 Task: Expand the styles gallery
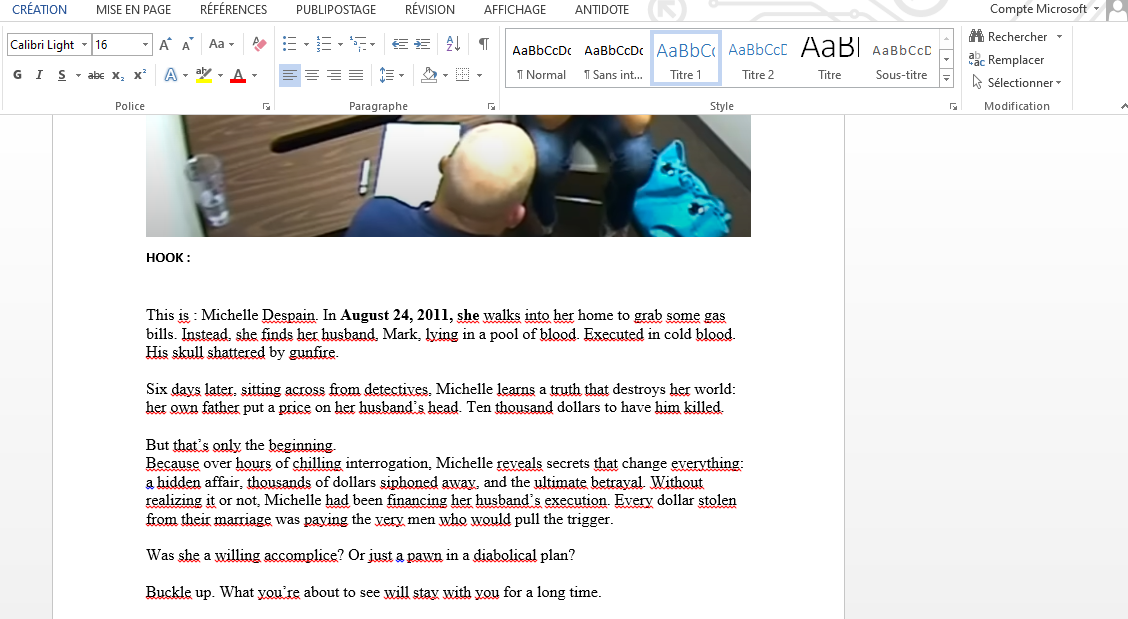(x=946, y=79)
